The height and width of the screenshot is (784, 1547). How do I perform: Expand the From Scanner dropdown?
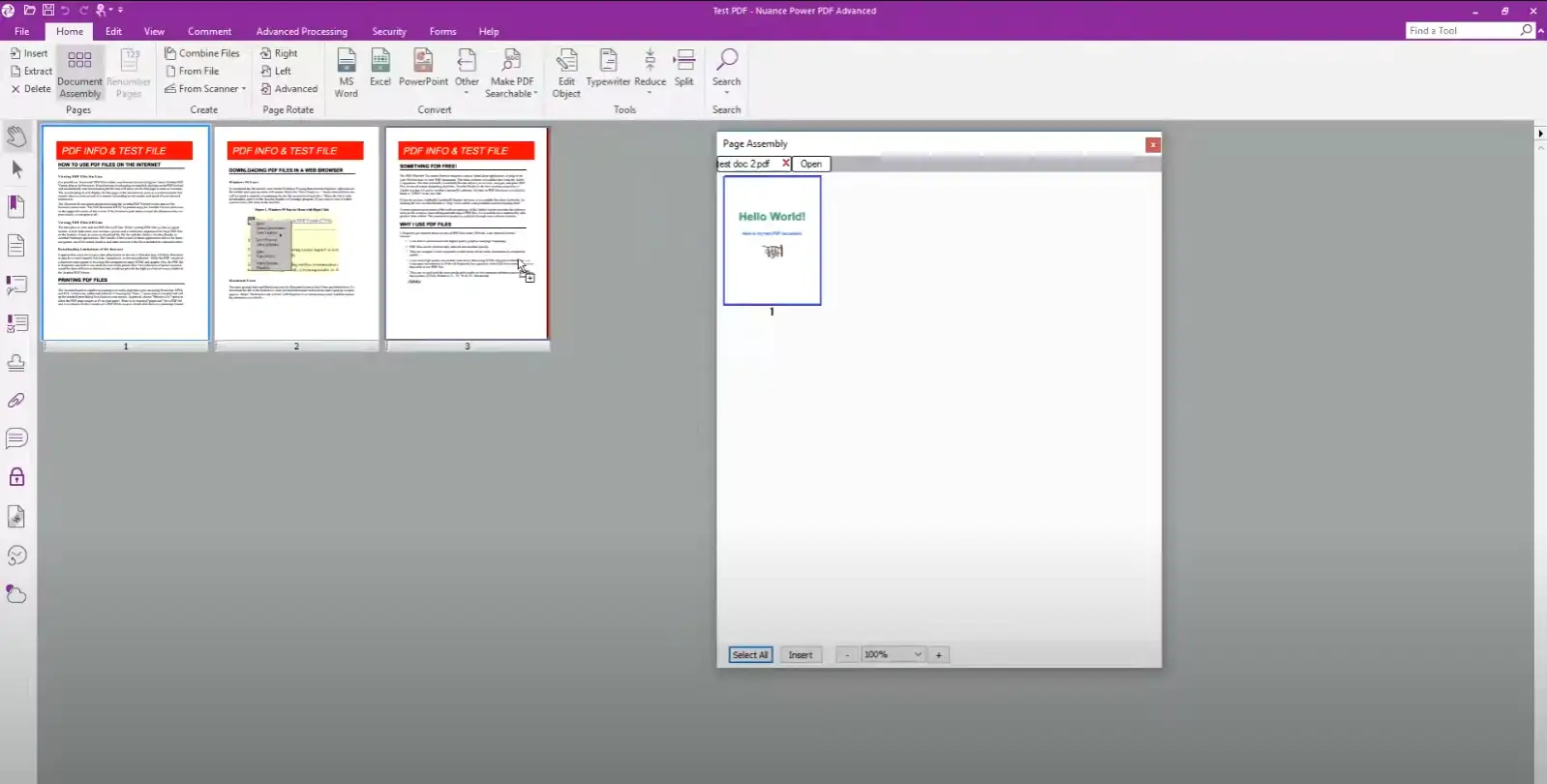click(x=244, y=89)
